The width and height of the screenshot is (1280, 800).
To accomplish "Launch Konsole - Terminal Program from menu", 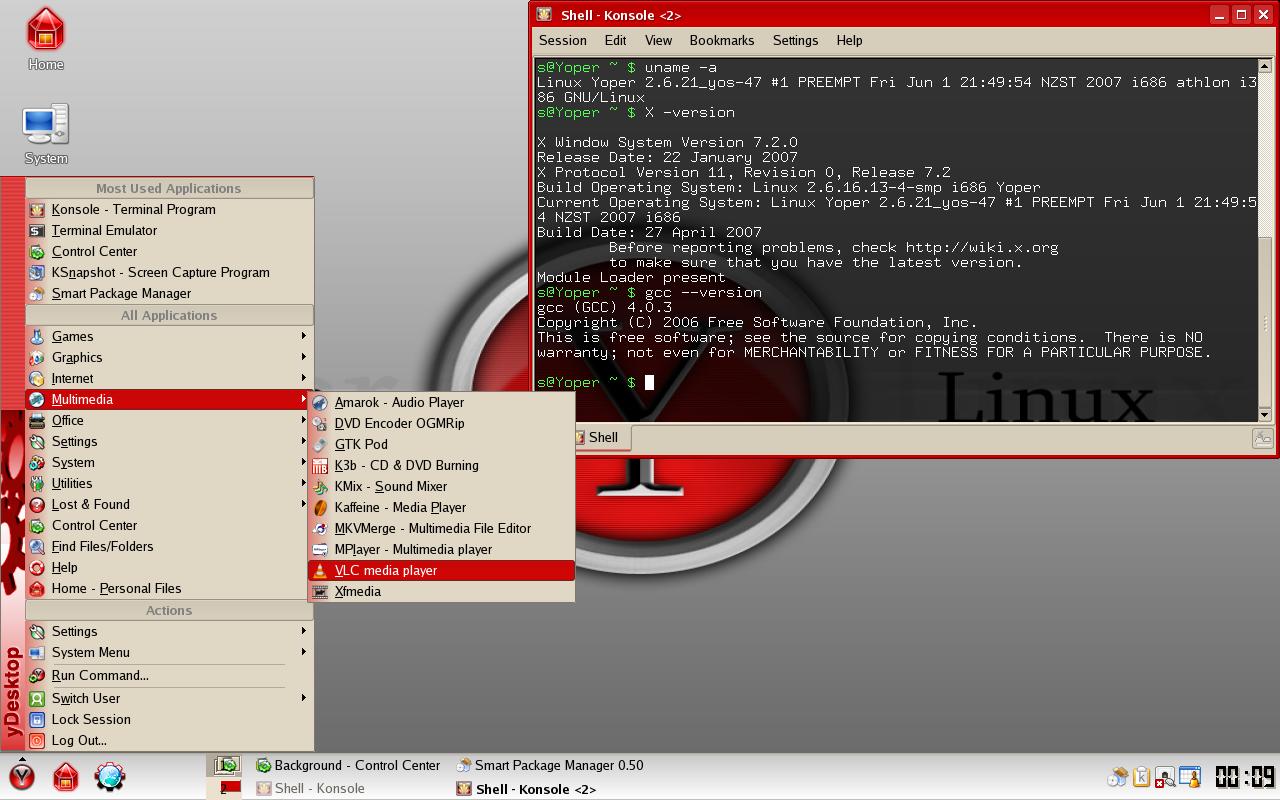I will click(x=169, y=209).
